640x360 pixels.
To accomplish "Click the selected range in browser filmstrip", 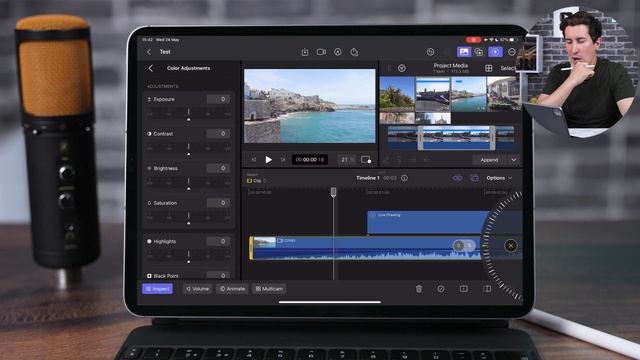I will click(x=456, y=138).
